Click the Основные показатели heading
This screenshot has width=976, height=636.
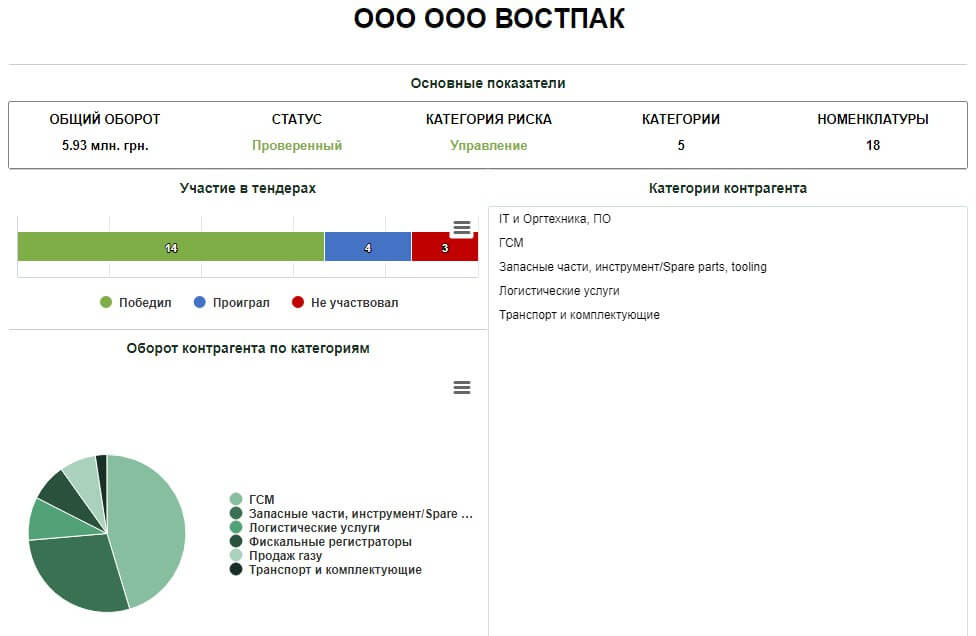point(488,83)
